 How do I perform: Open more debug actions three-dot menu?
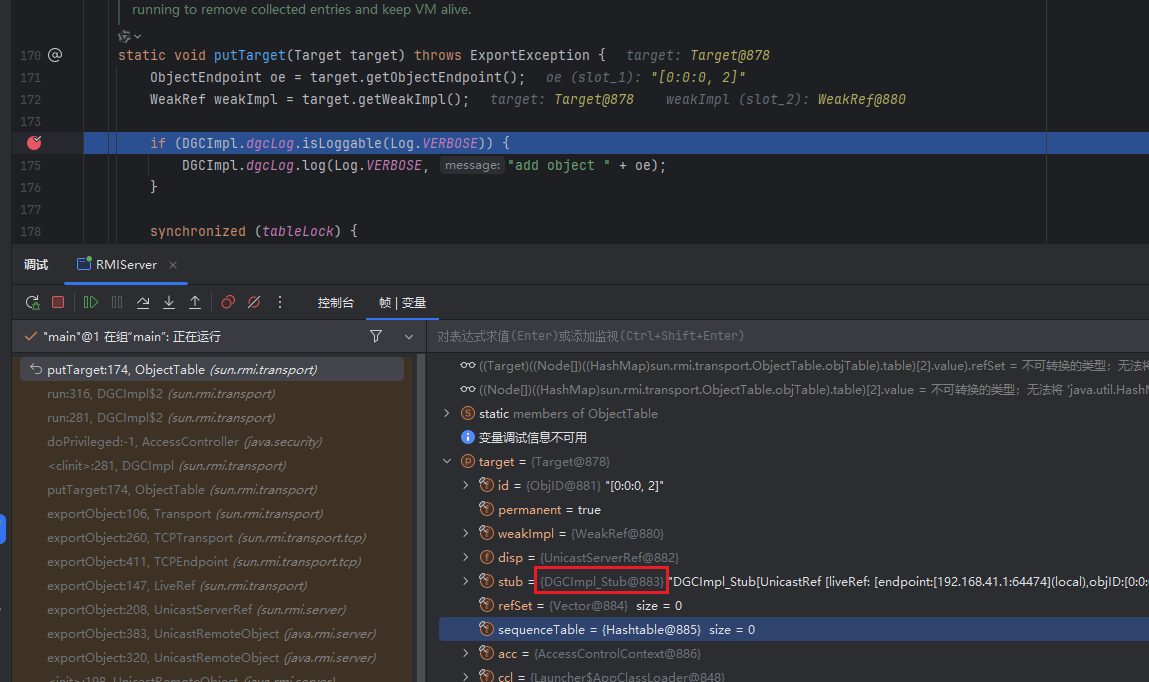[280, 302]
